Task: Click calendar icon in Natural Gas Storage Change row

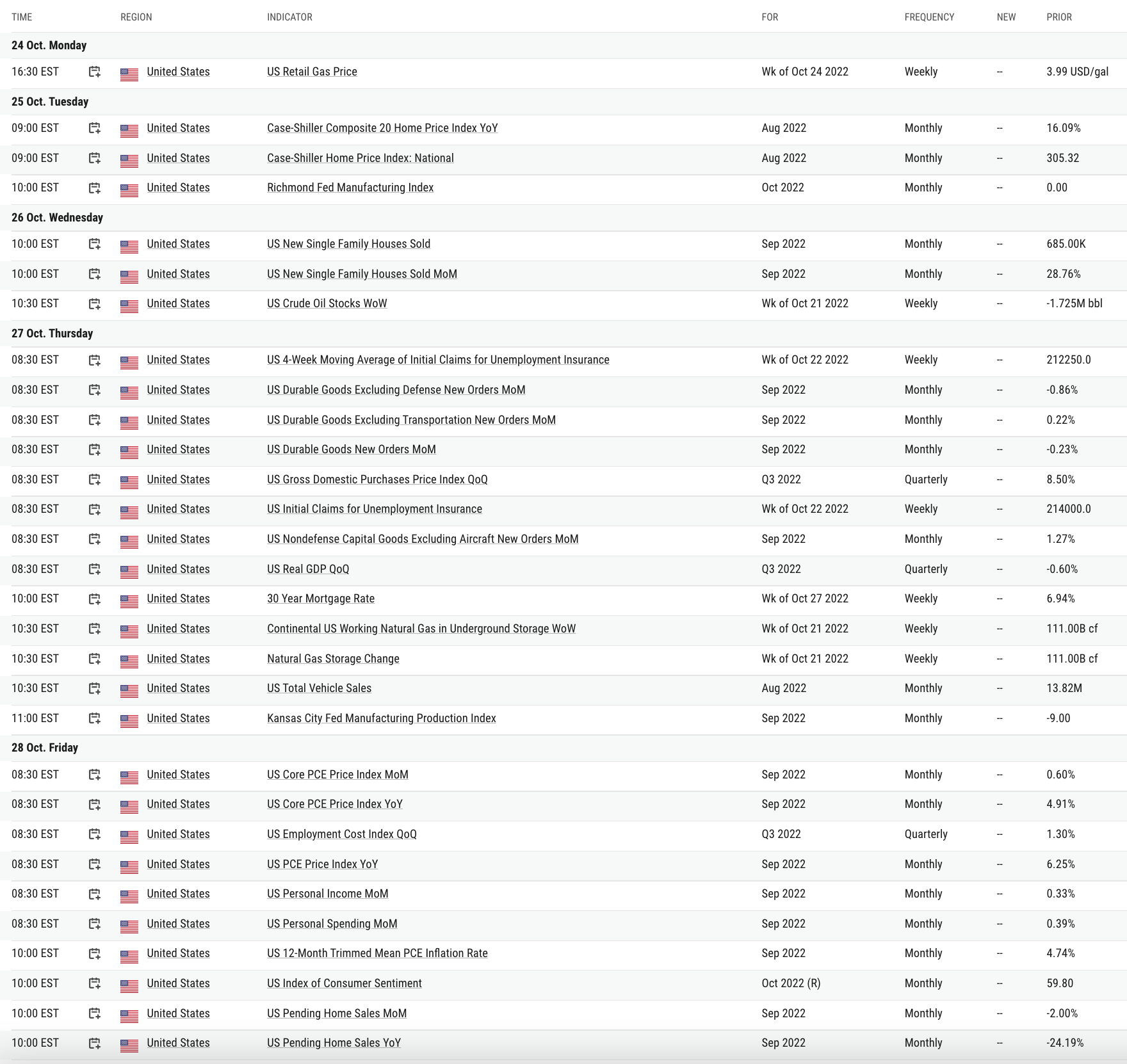Action: (x=94, y=659)
